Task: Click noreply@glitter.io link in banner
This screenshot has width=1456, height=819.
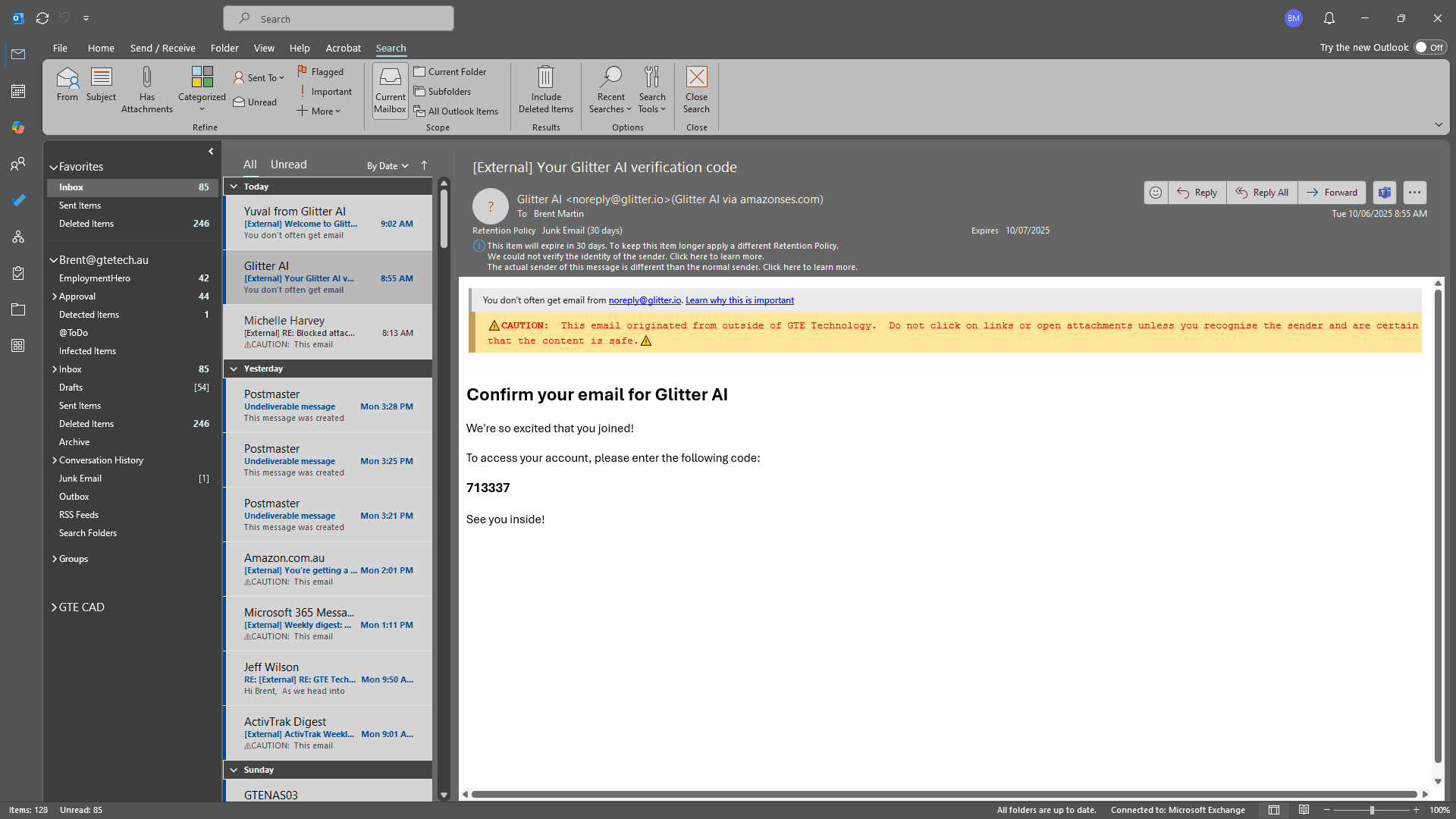Action: point(645,300)
